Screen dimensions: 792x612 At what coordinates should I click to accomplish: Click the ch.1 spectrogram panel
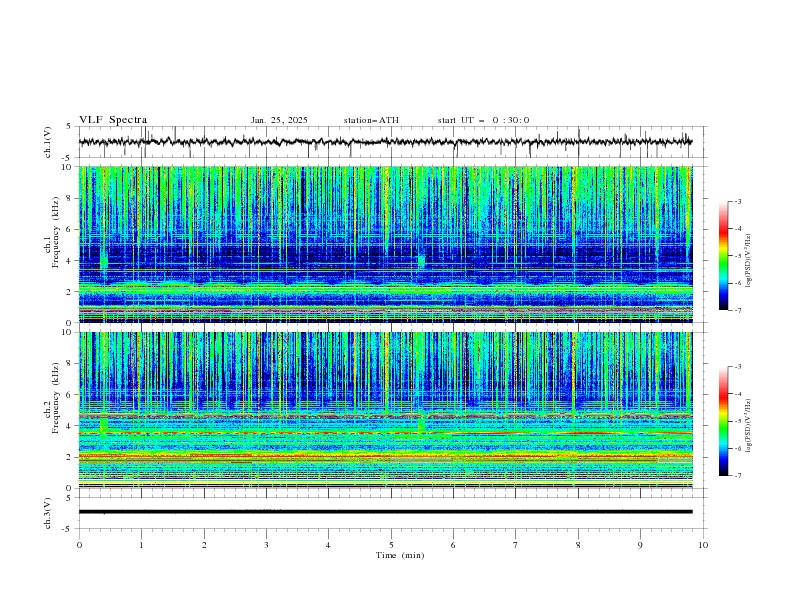coord(385,244)
